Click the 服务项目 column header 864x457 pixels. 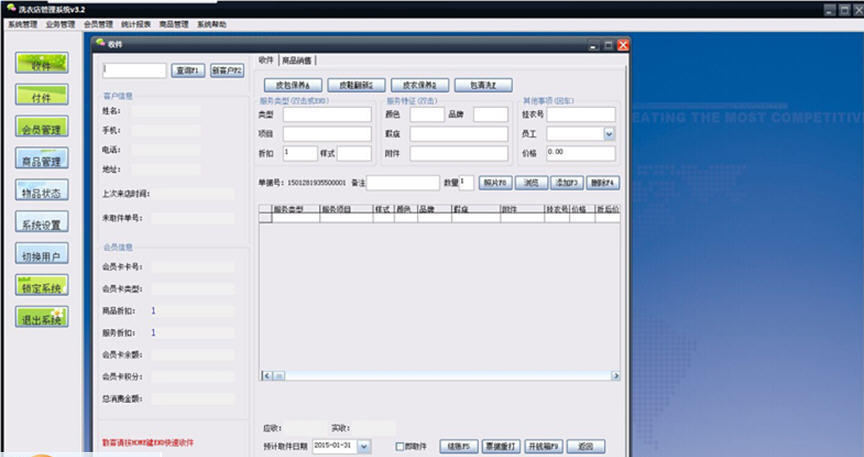(x=346, y=209)
